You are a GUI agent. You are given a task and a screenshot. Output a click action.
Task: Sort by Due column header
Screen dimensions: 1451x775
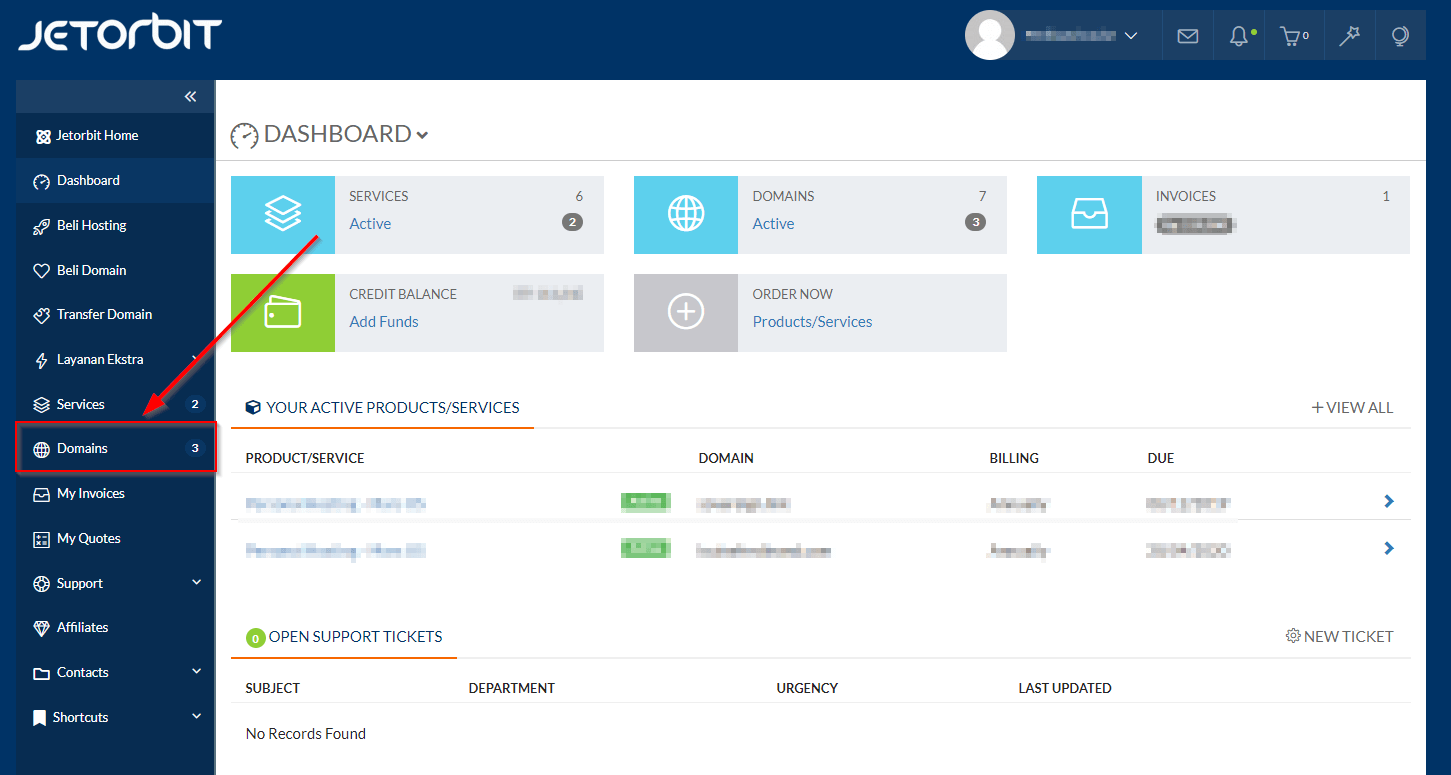(x=1161, y=458)
